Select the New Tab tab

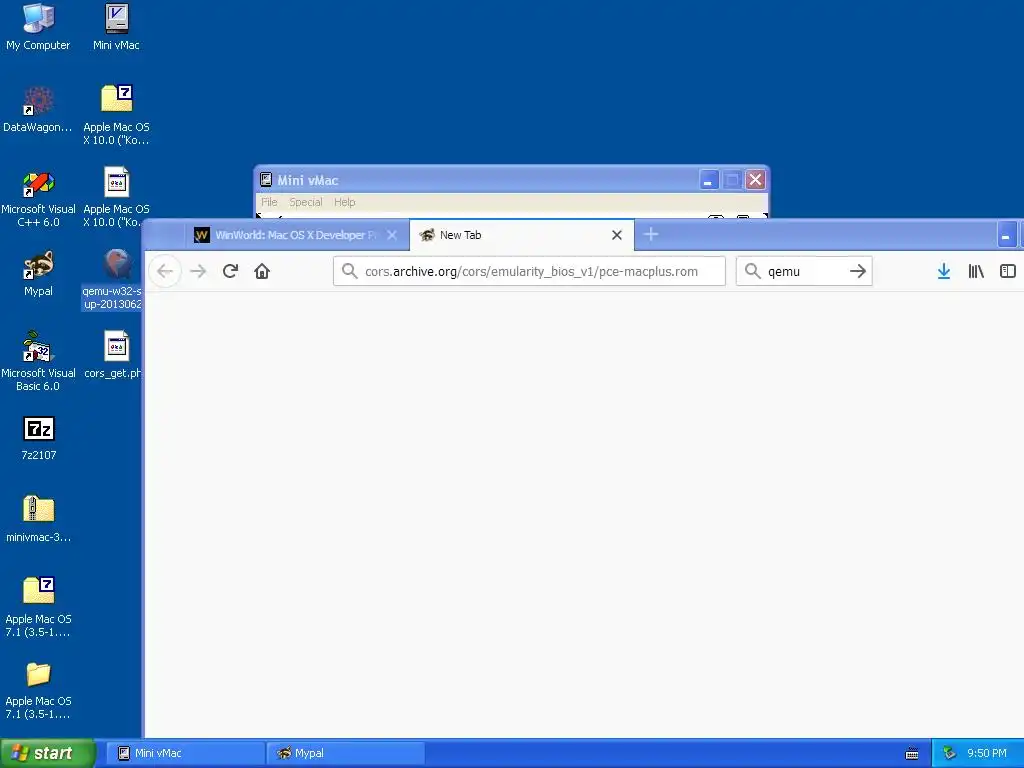(521, 235)
